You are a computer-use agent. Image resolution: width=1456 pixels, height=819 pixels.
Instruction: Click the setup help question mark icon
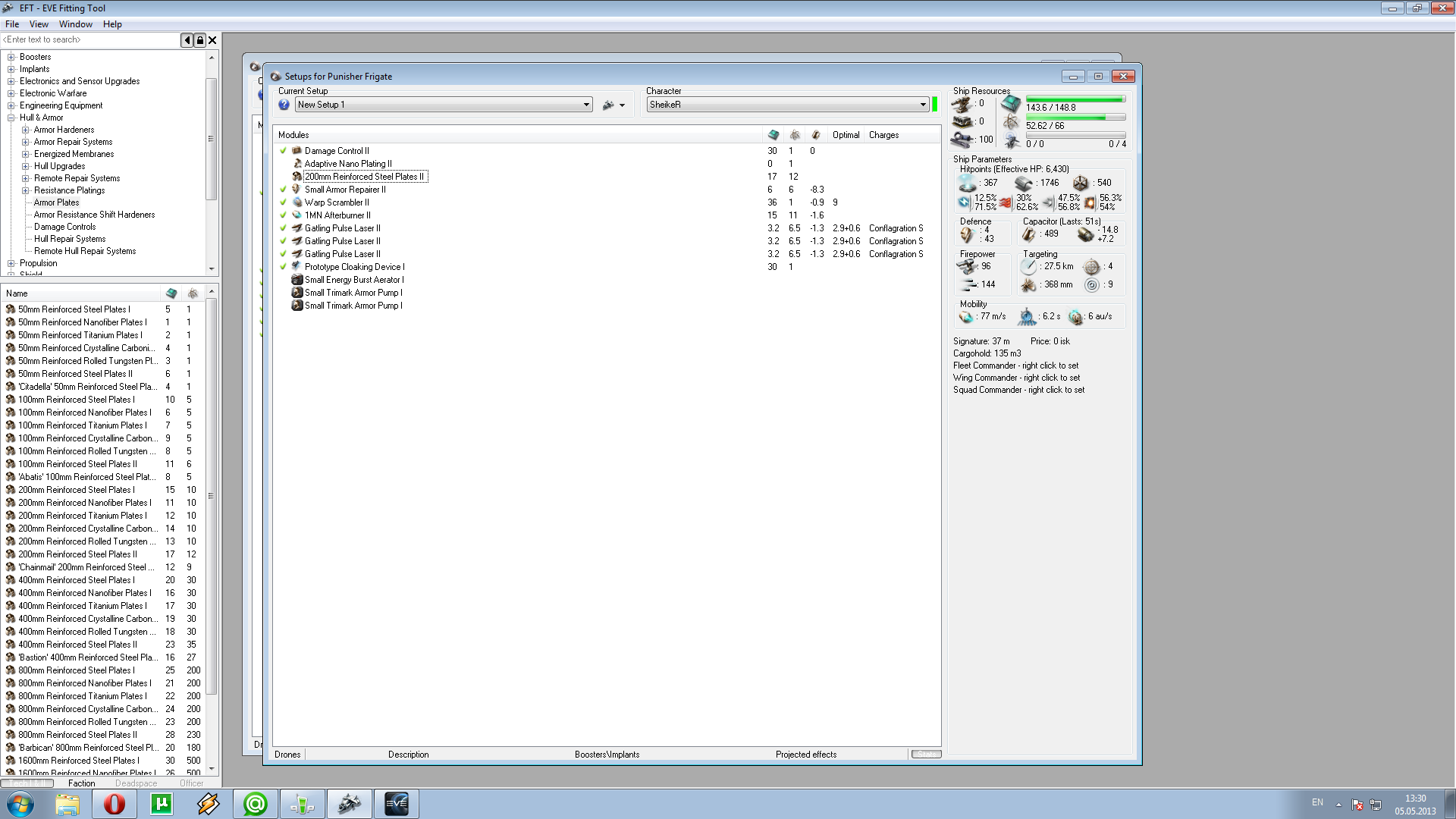point(284,105)
